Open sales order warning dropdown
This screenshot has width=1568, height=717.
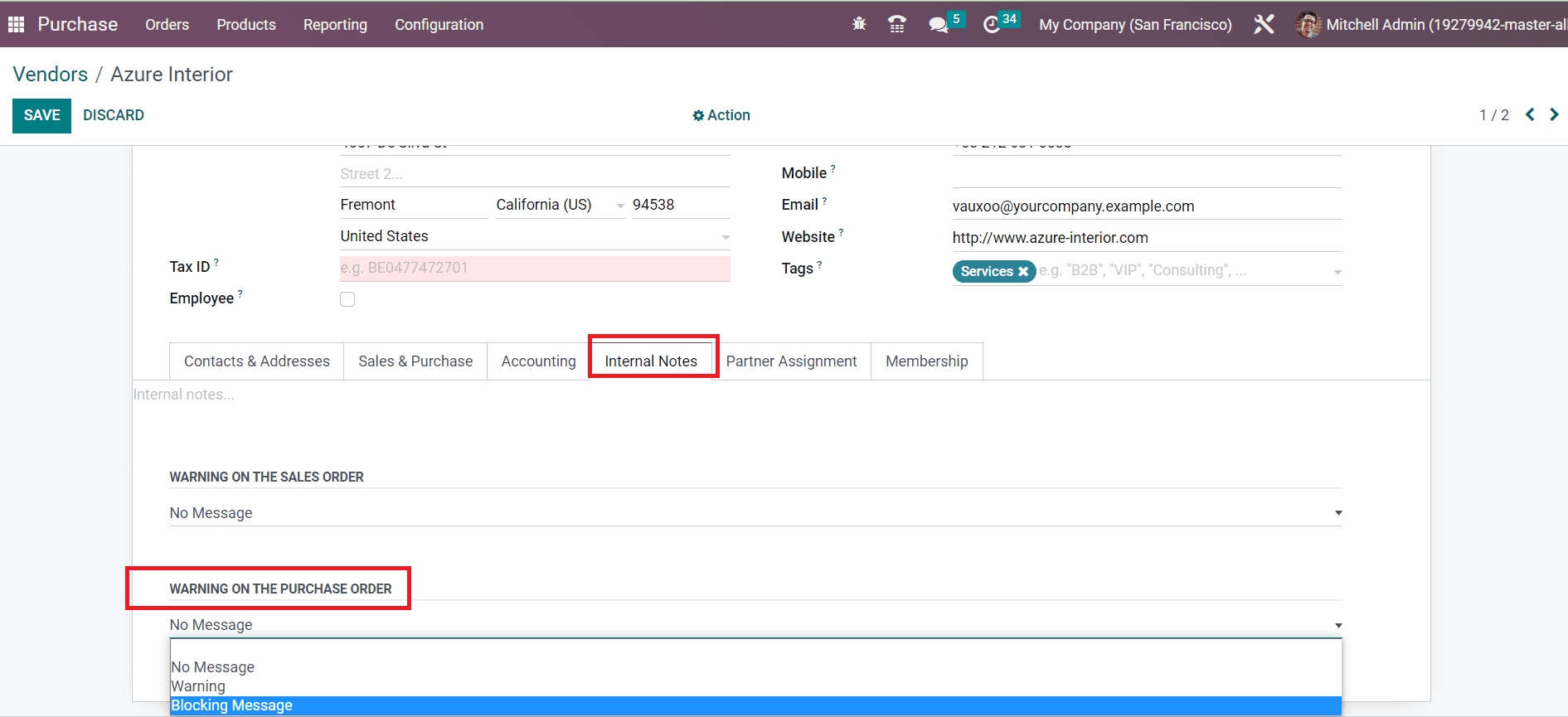point(755,513)
